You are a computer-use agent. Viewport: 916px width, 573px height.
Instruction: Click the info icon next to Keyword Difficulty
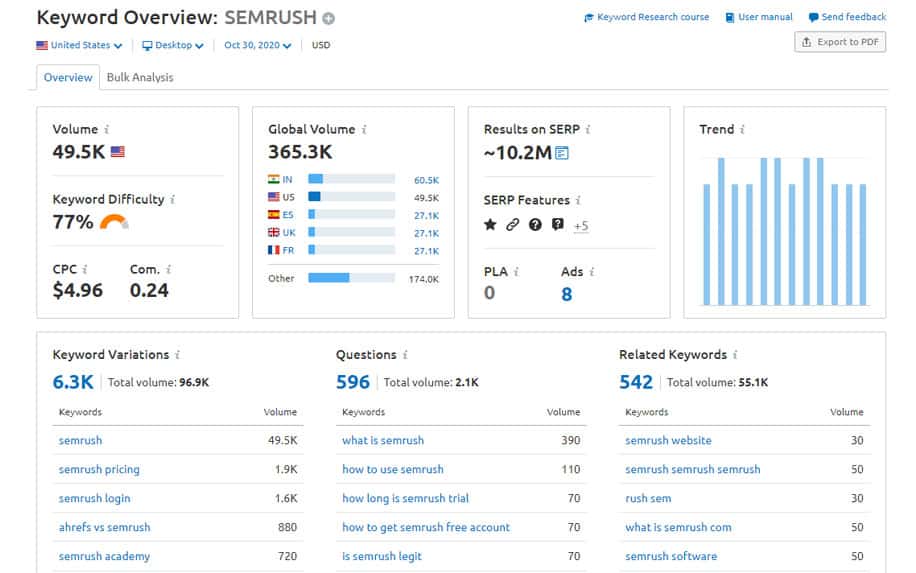(173, 199)
